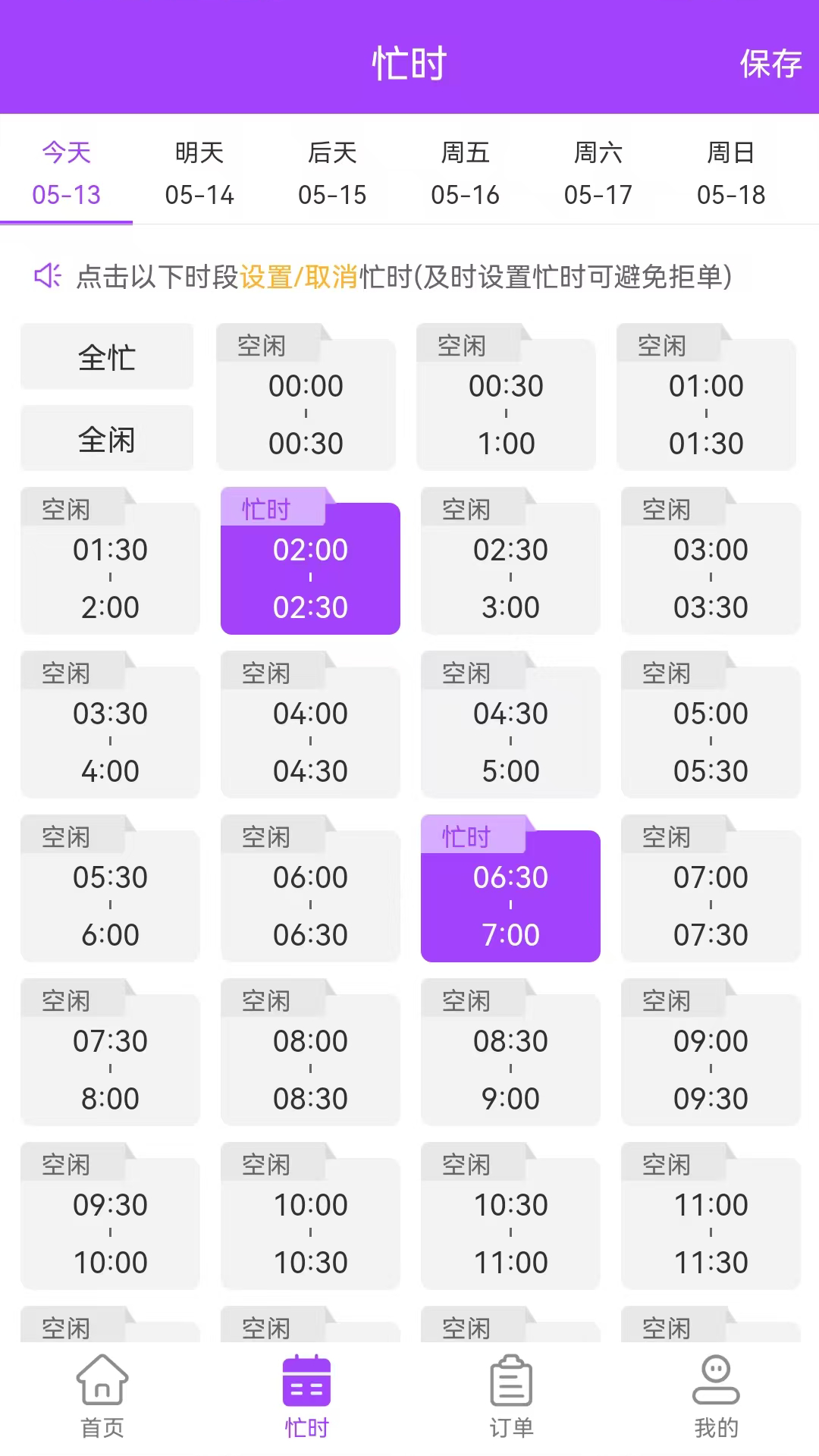
Task: Toggle the busy 02:00-02:30 time slot
Action: coord(310,569)
